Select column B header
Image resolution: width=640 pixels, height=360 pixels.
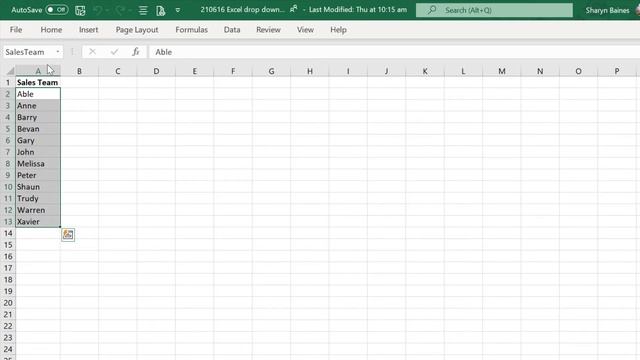coord(79,71)
